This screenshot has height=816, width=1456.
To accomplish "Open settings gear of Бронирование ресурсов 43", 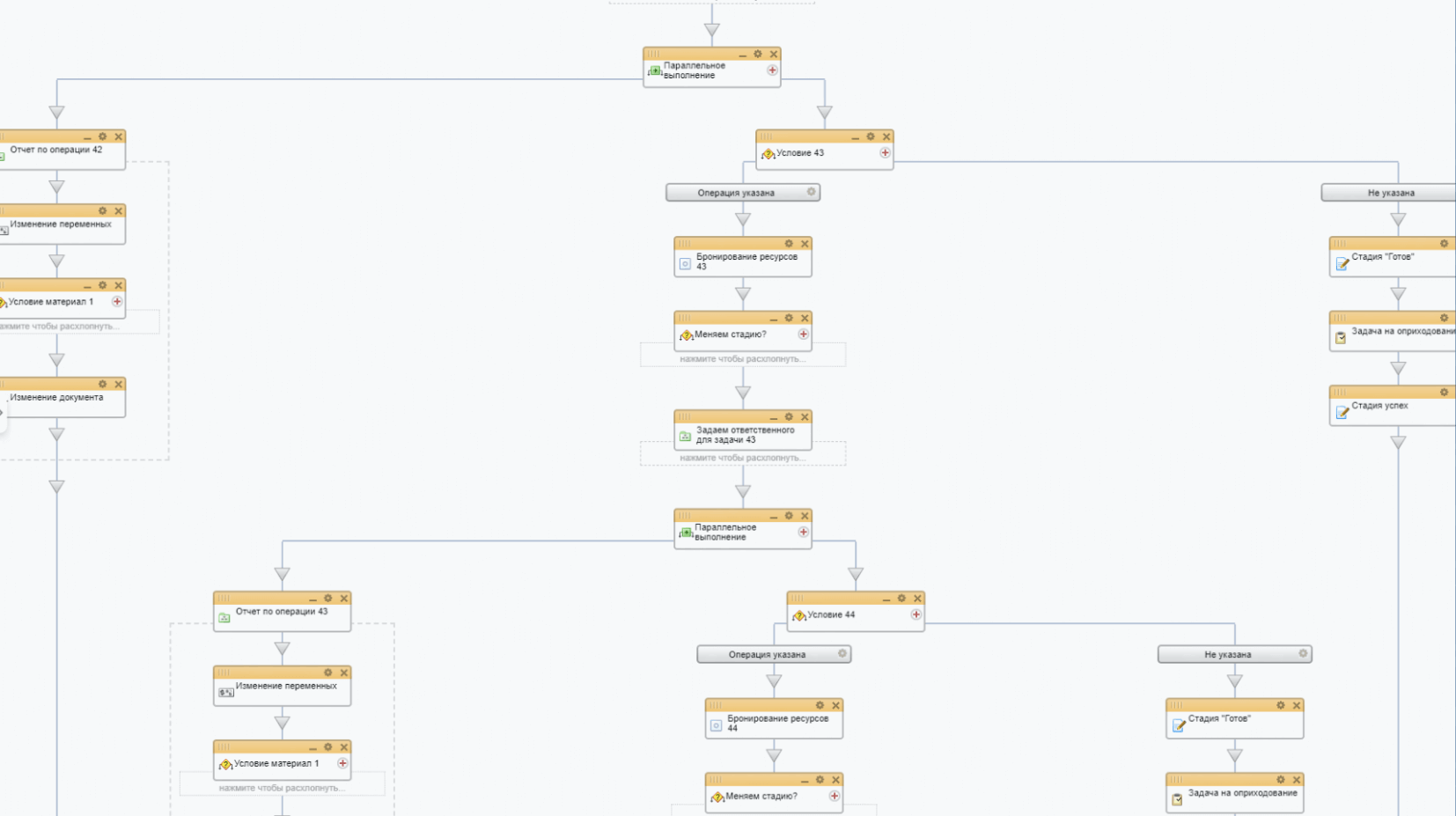I will tap(789, 244).
